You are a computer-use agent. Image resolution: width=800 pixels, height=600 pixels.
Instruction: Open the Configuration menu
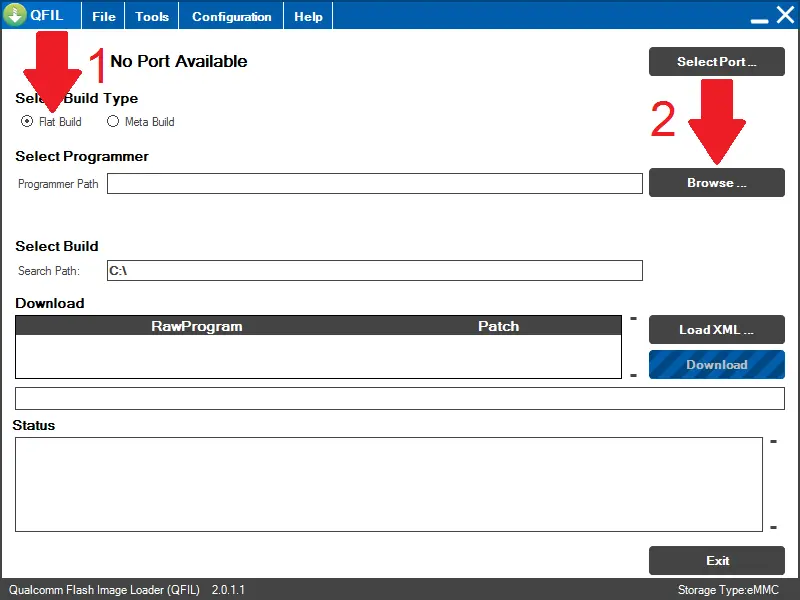231,16
